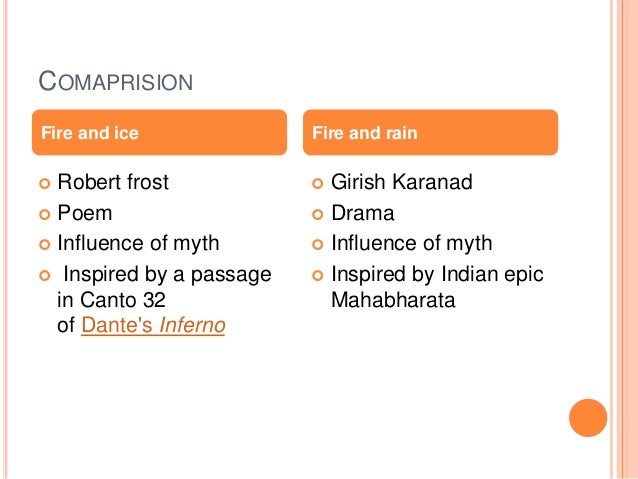Click the word 'Poem'
638x479 pixels.
click(x=85, y=213)
